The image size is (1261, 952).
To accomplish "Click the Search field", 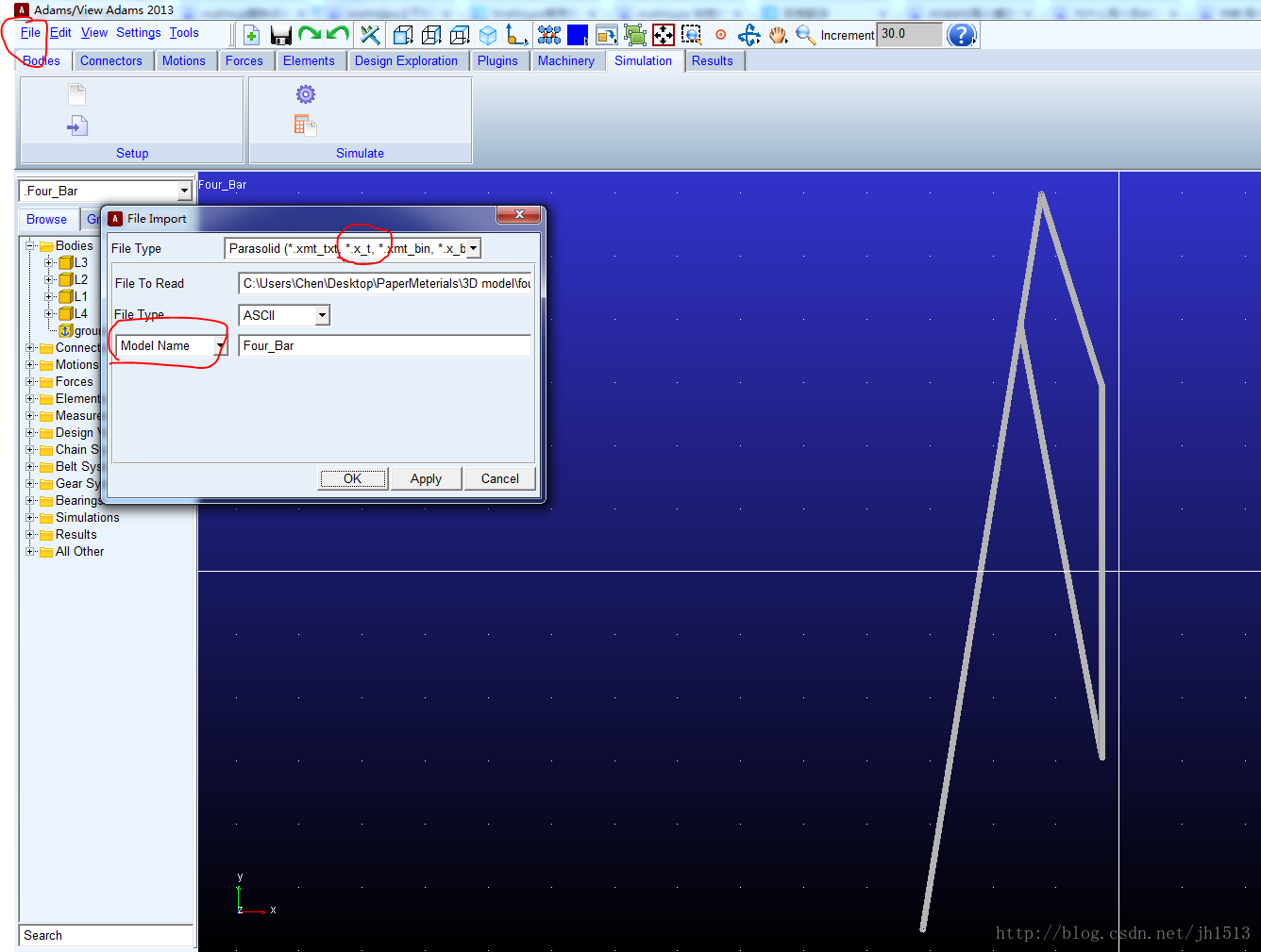I will pyautogui.click(x=106, y=935).
